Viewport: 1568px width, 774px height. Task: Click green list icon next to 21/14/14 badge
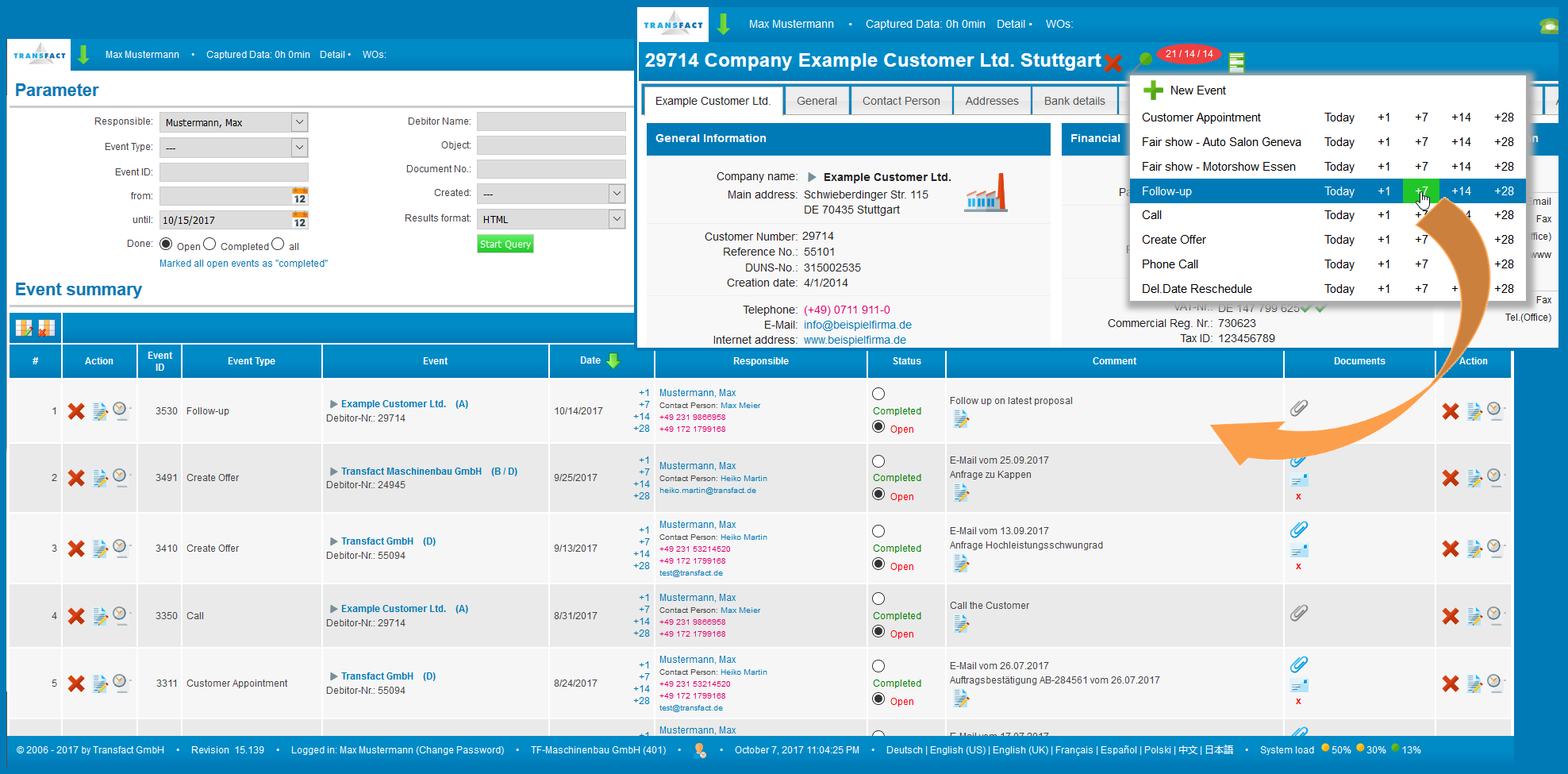click(1236, 62)
